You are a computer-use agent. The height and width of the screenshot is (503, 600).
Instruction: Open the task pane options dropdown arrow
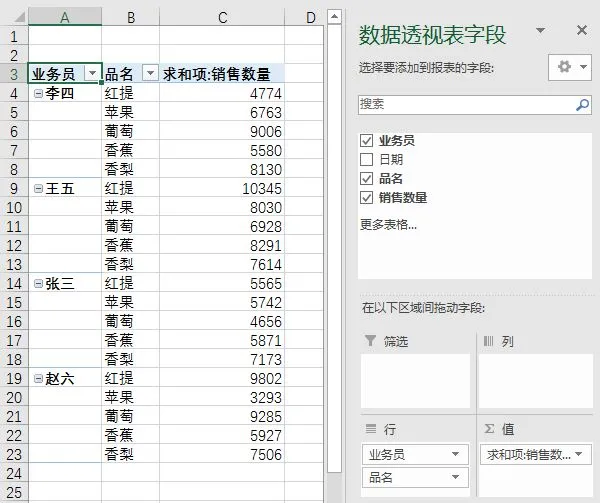tap(540, 30)
